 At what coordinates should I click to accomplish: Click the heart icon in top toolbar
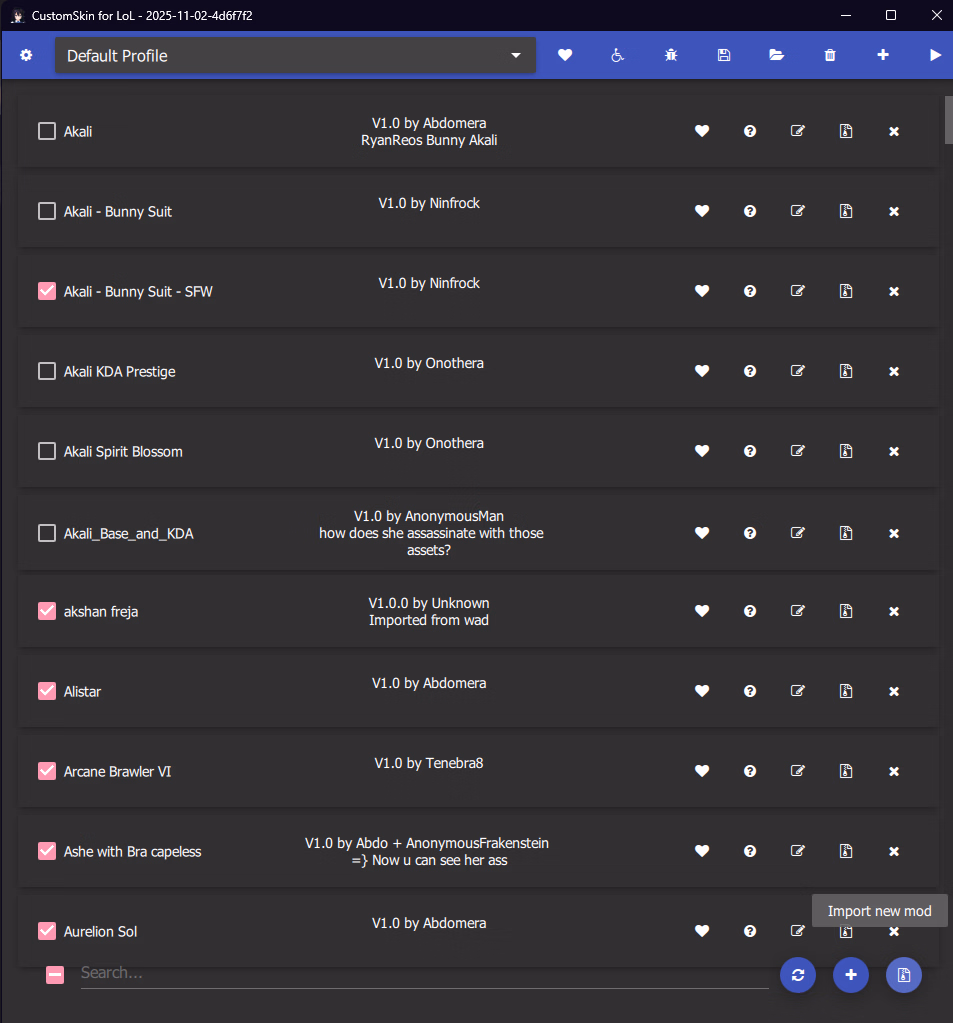coord(565,55)
